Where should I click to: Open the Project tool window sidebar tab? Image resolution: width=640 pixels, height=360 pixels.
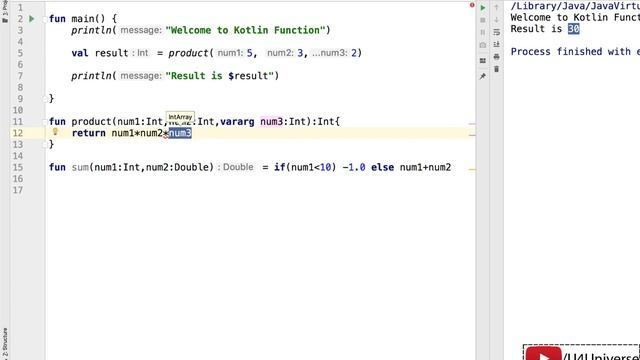coord(4,11)
